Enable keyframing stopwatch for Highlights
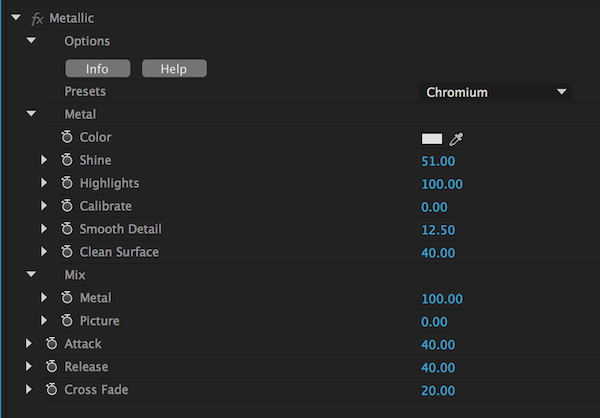 (x=67, y=183)
